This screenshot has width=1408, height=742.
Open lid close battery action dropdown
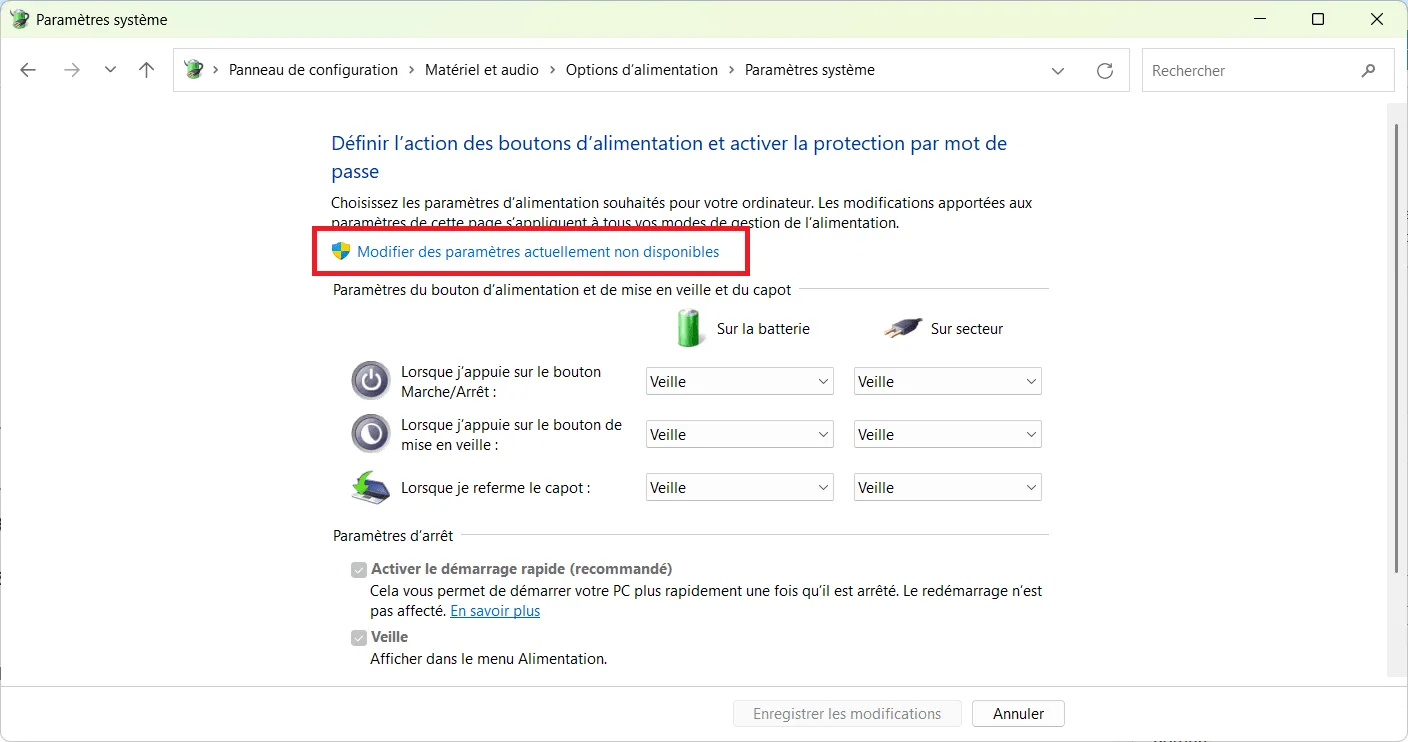(740, 487)
